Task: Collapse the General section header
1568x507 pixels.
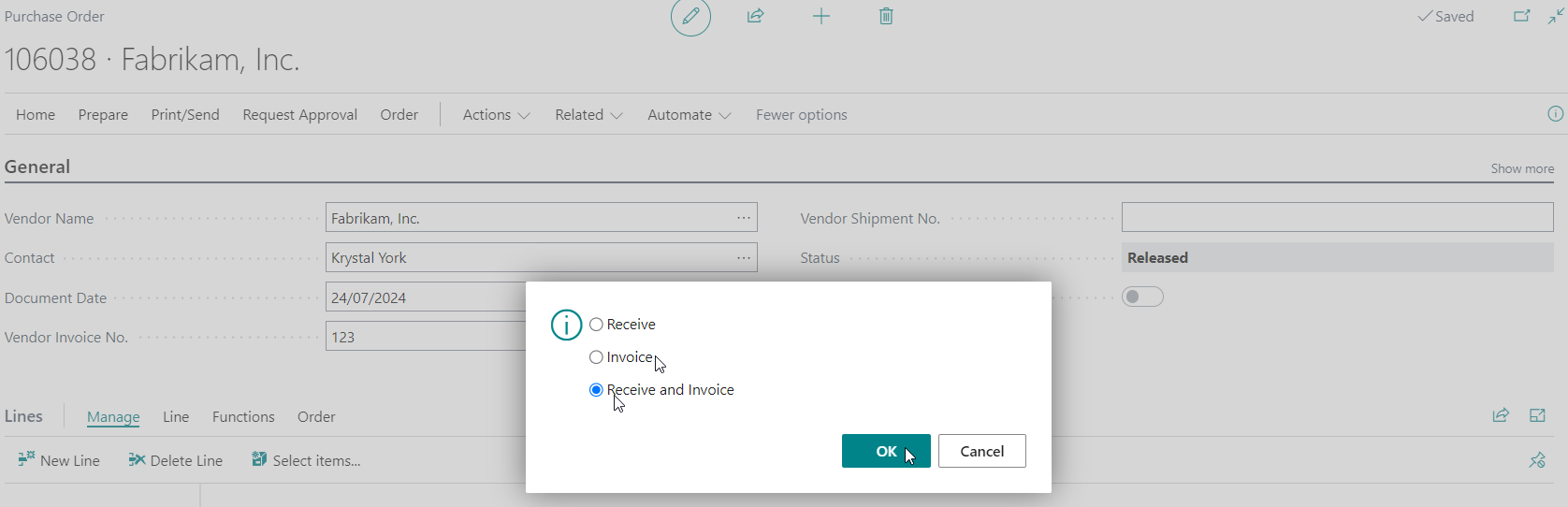Action: coord(37,167)
